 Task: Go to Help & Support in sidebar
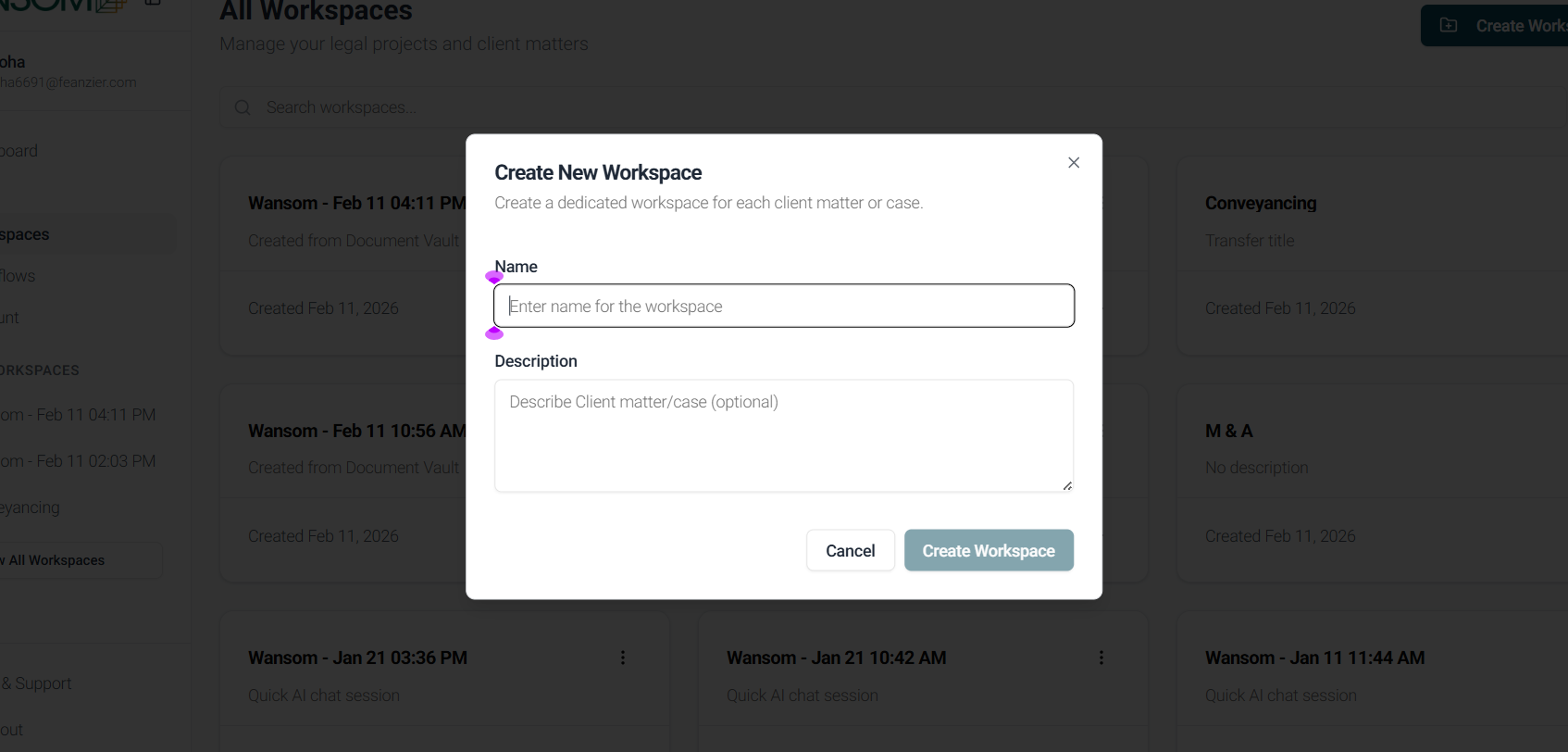37,683
